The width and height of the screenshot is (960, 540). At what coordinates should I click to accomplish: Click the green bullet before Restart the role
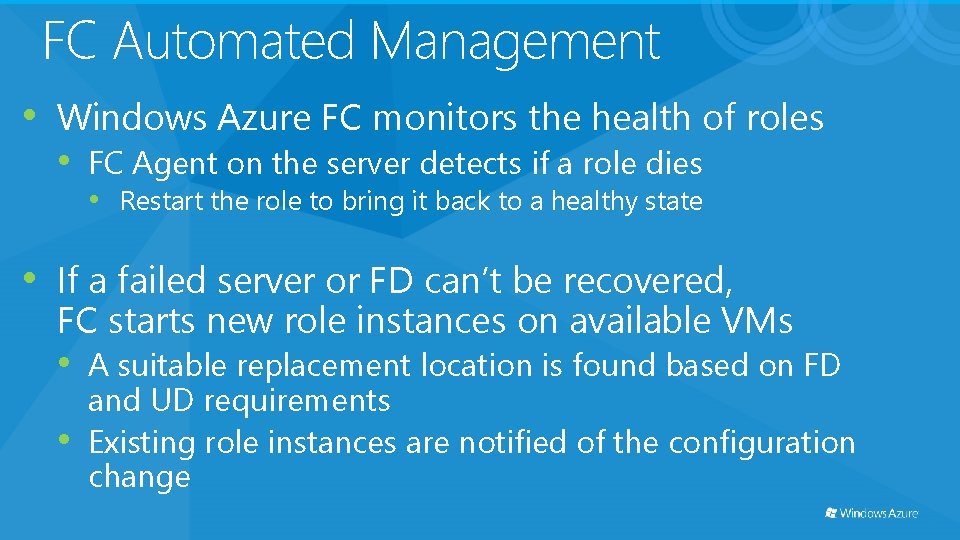[x=94, y=198]
